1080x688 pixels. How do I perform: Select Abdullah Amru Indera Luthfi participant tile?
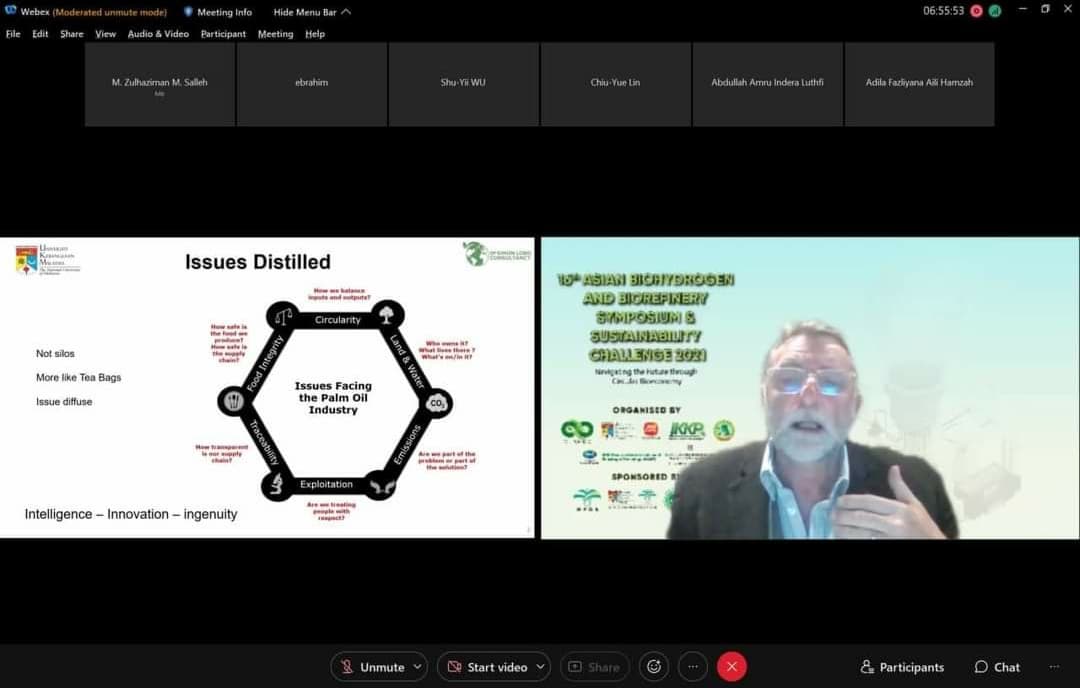pyautogui.click(x=767, y=84)
